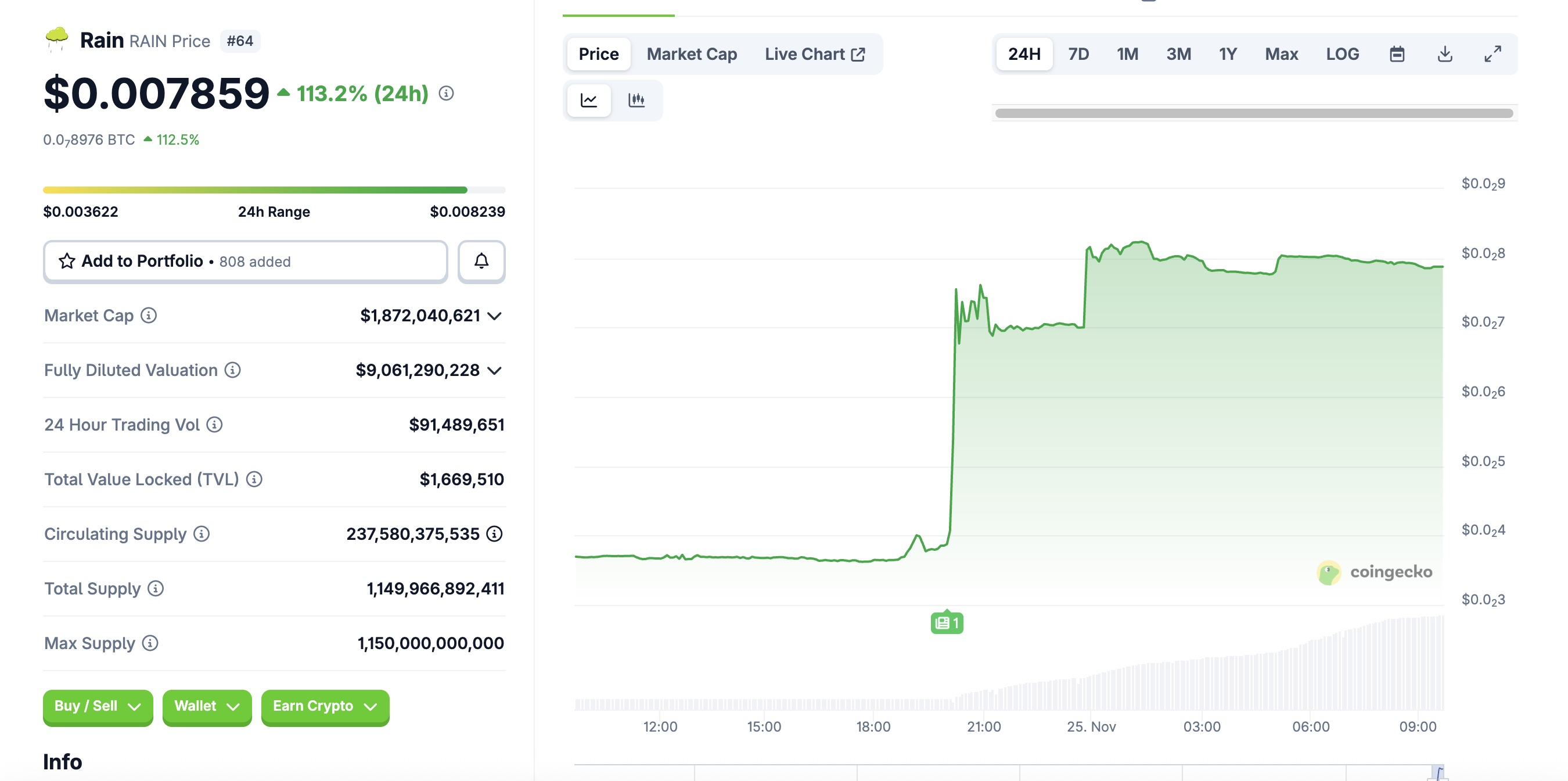The width and height of the screenshot is (1568, 781).
Task: Open the calendar date range picker
Action: [1397, 54]
